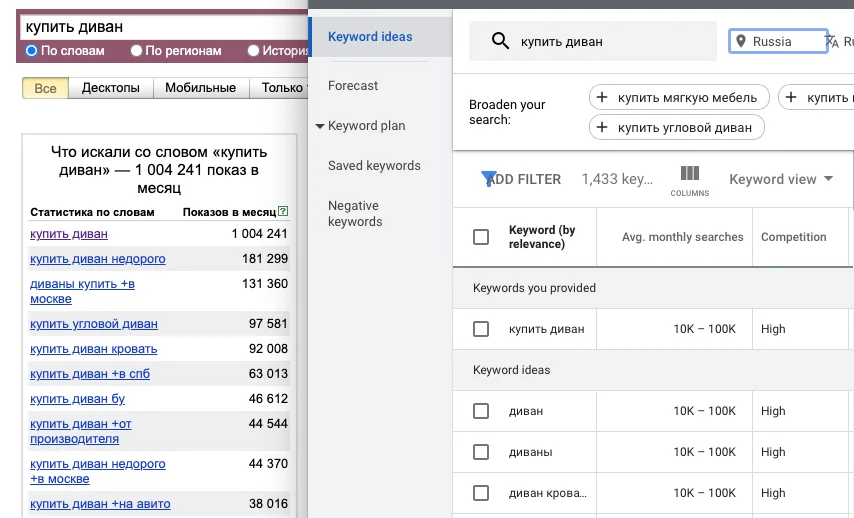
Task: Open Negative keywords in the sidebar
Action: (x=355, y=214)
